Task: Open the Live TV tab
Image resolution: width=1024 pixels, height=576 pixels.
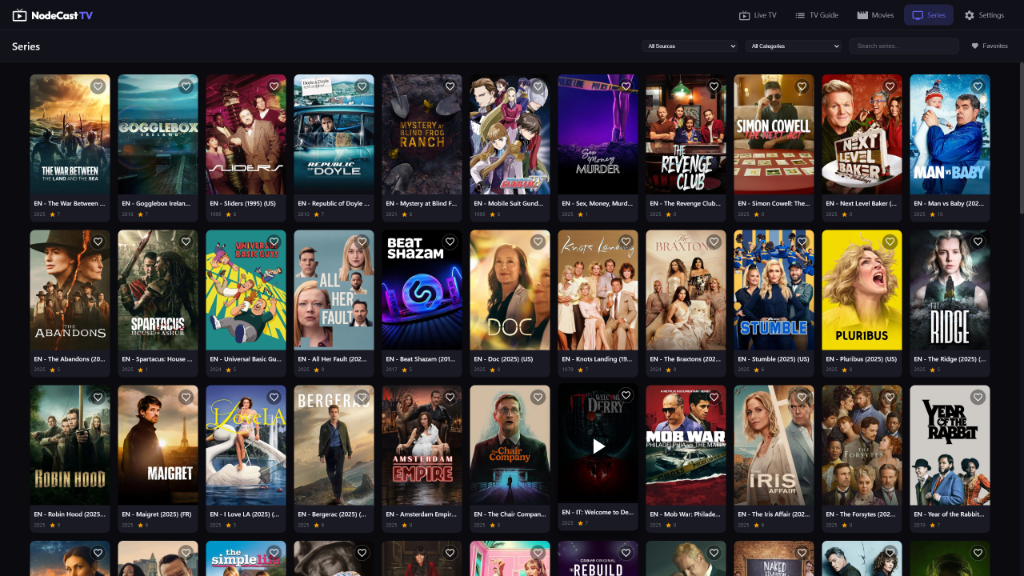Action: (x=758, y=15)
